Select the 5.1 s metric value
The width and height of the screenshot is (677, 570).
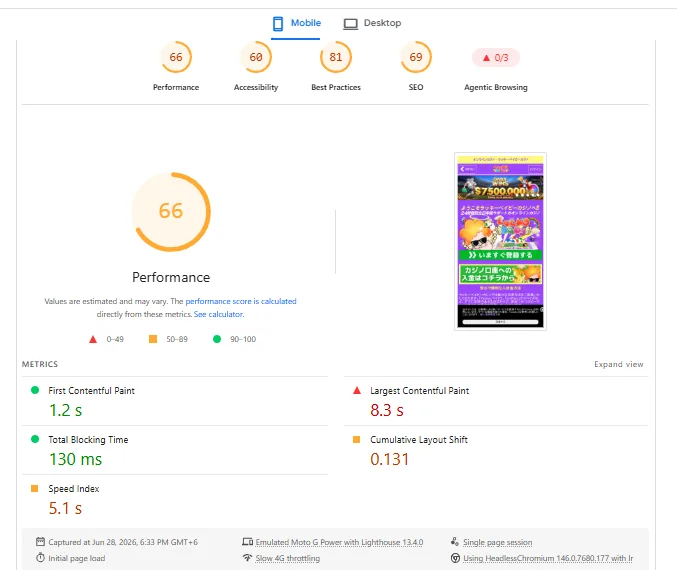pyautogui.click(x=65, y=508)
